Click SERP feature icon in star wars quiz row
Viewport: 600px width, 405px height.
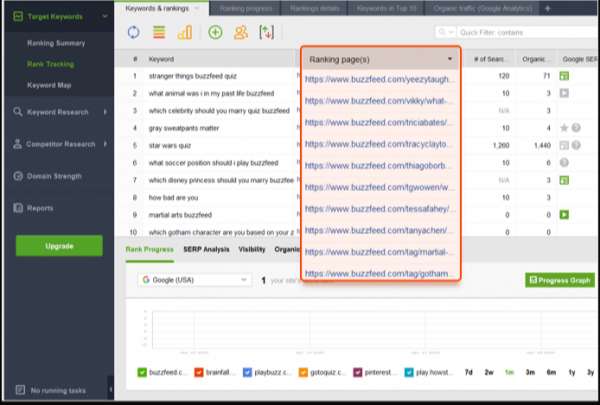coord(564,145)
